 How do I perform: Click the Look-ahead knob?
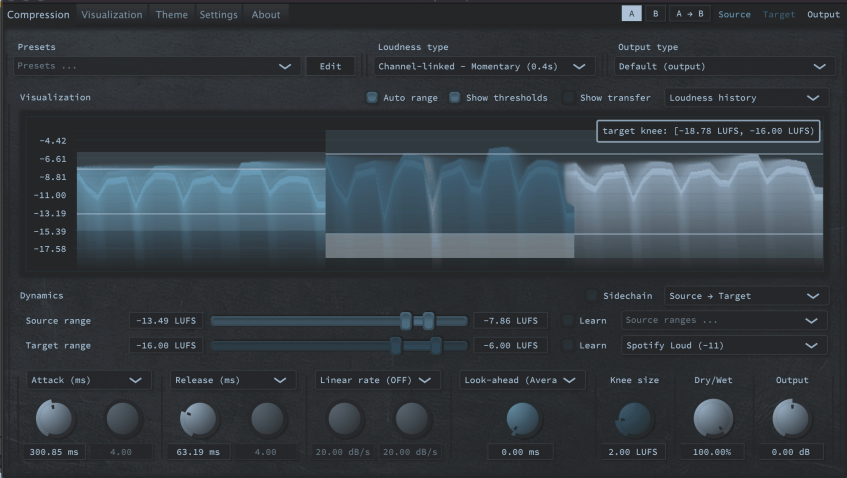(522, 419)
